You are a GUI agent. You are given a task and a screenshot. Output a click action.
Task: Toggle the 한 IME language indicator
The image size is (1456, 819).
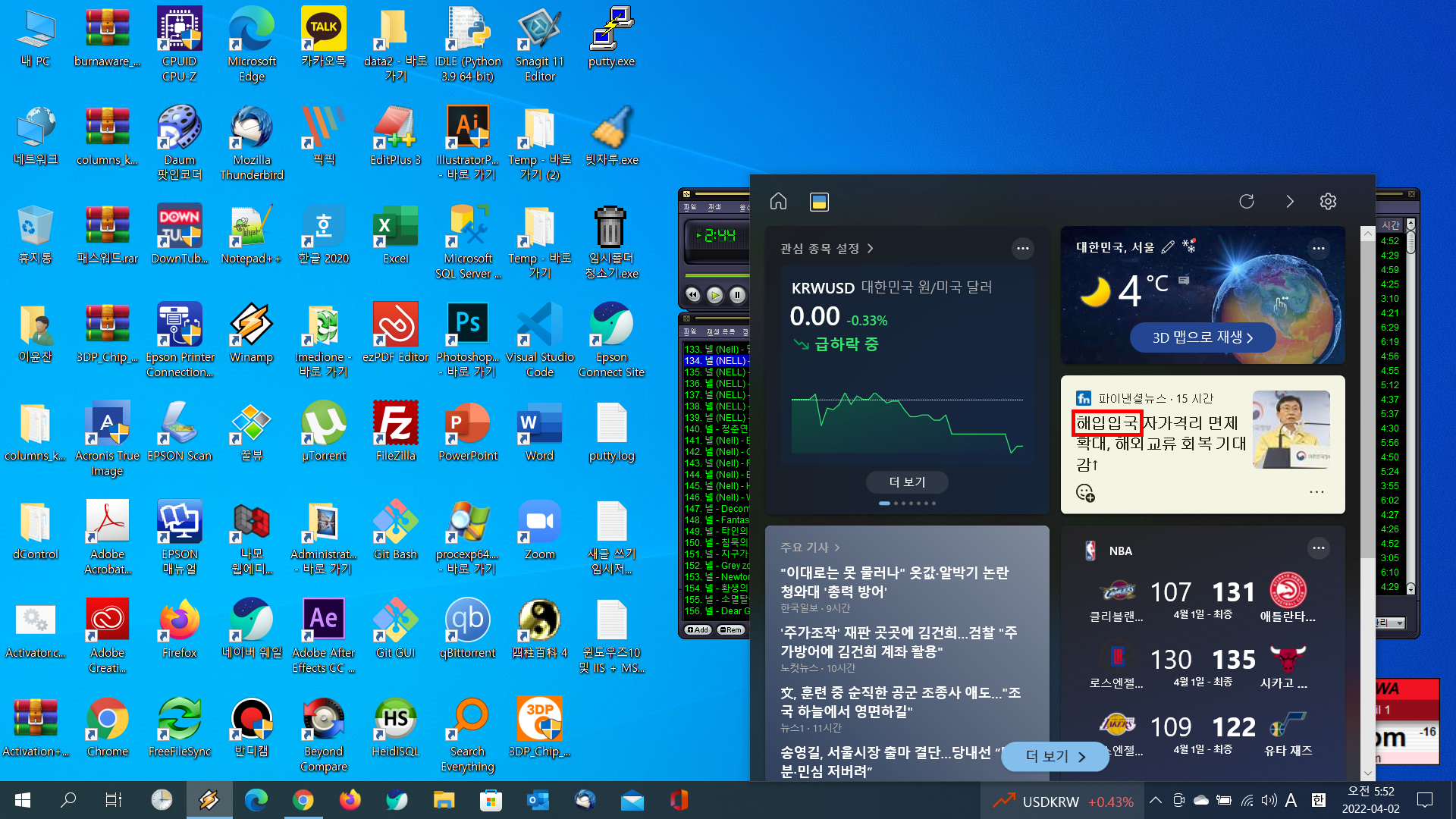(x=1319, y=800)
